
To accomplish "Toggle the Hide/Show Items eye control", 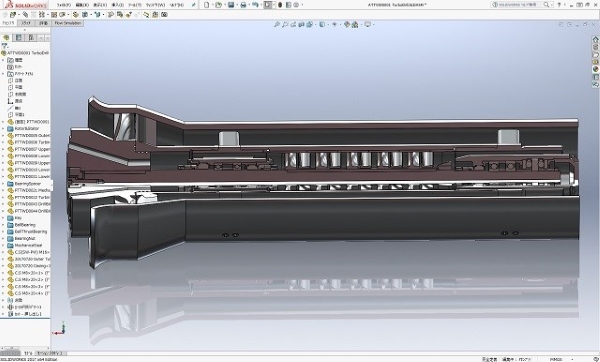I will [334, 24].
